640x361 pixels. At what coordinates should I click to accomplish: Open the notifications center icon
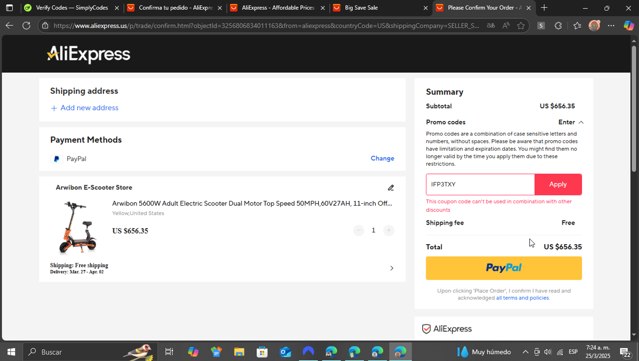point(625,352)
